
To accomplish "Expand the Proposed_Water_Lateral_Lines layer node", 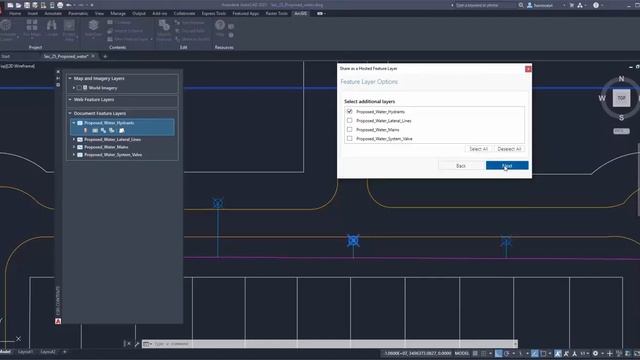I will [74, 139].
